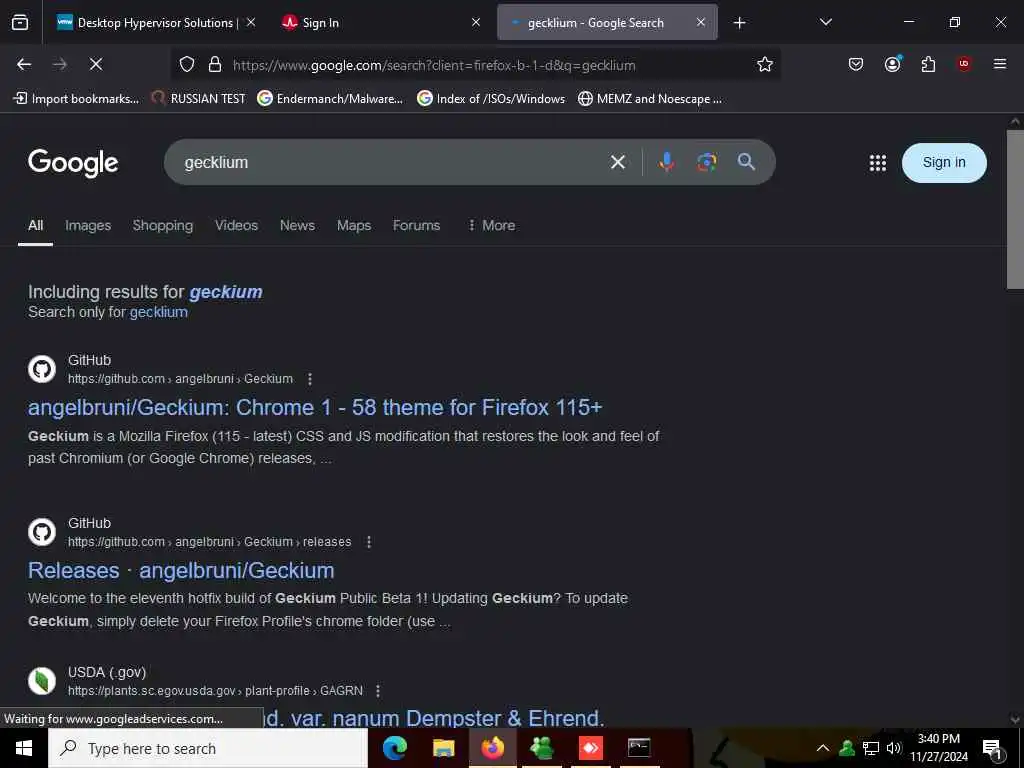
Task: Search by image with Google Lens
Action: point(707,162)
